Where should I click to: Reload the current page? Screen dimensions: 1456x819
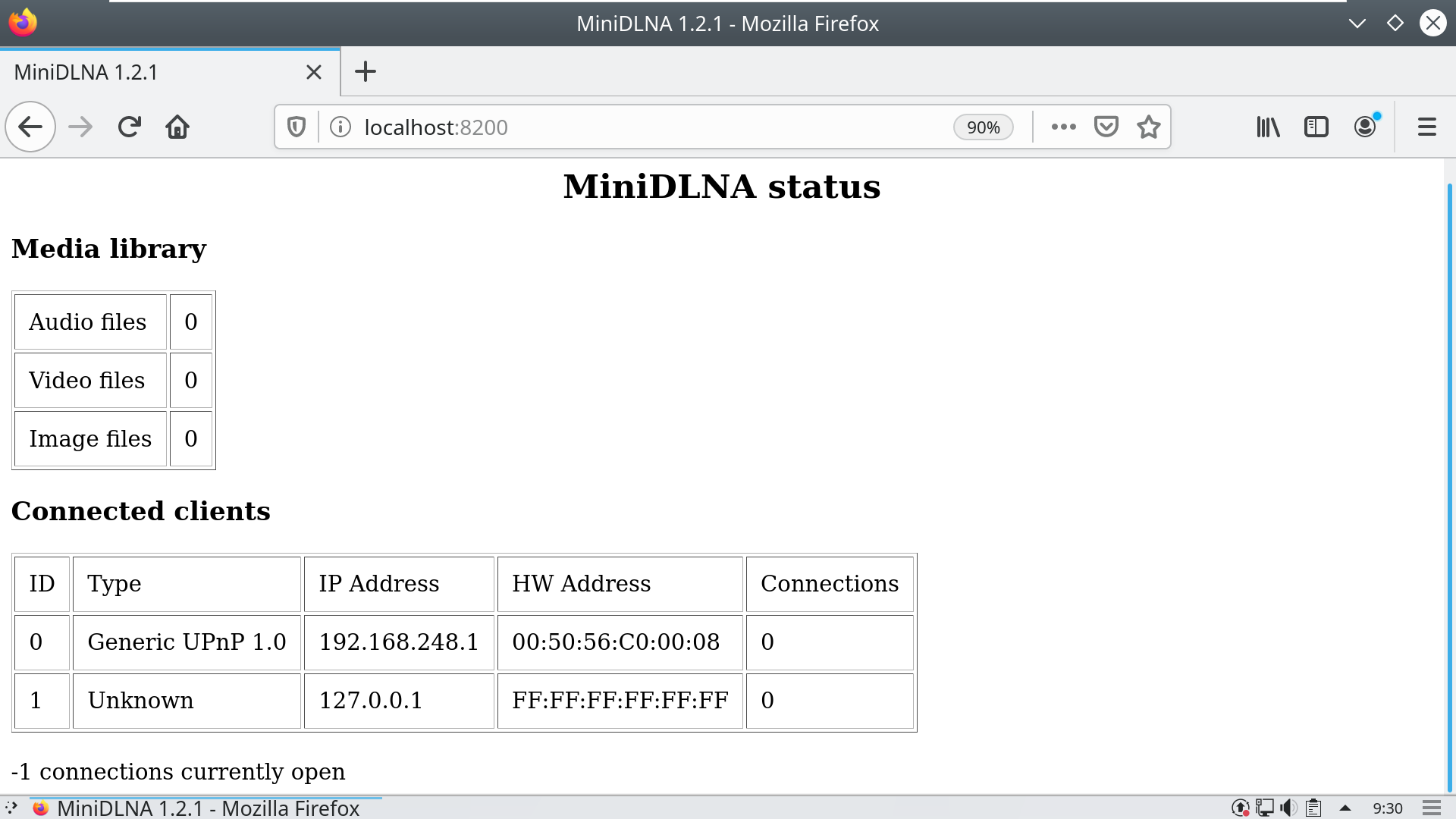130,127
